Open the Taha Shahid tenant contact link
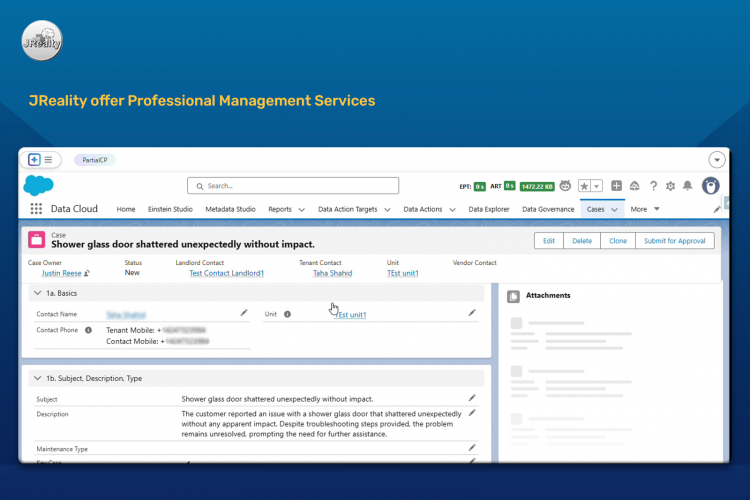750x500 pixels. pos(332,273)
